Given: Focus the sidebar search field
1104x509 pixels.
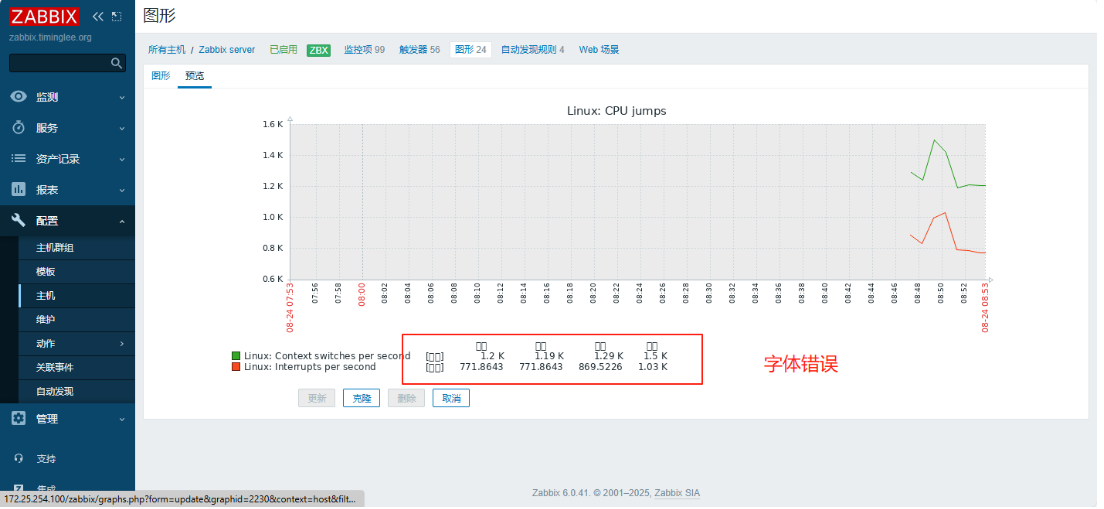Looking at the screenshot, I should click(68, 63).
